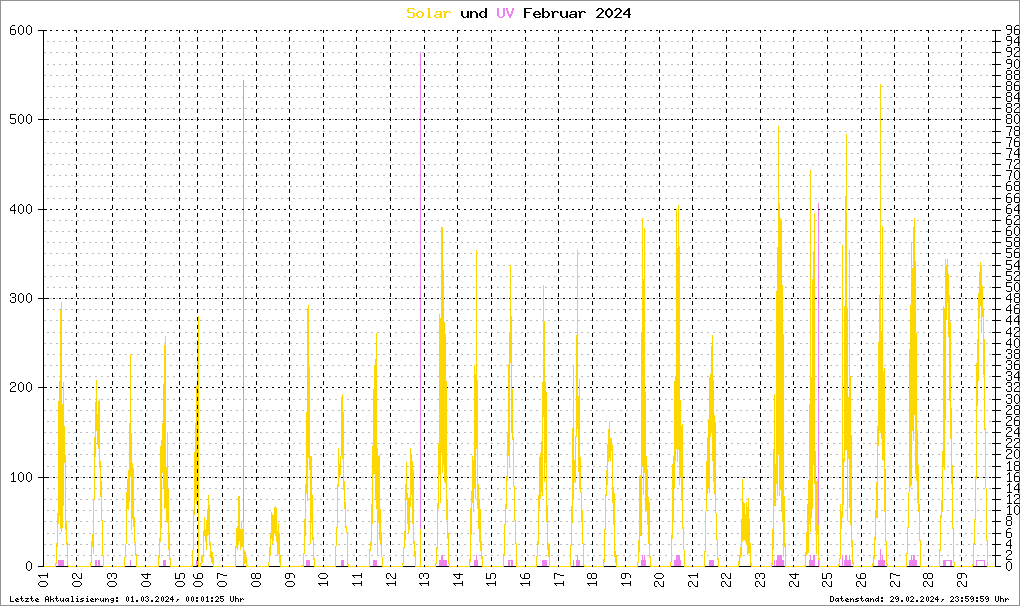Select day "07" on the x-axis
The height and width of the screenshot is (606, 1020).
coord(220,579)
